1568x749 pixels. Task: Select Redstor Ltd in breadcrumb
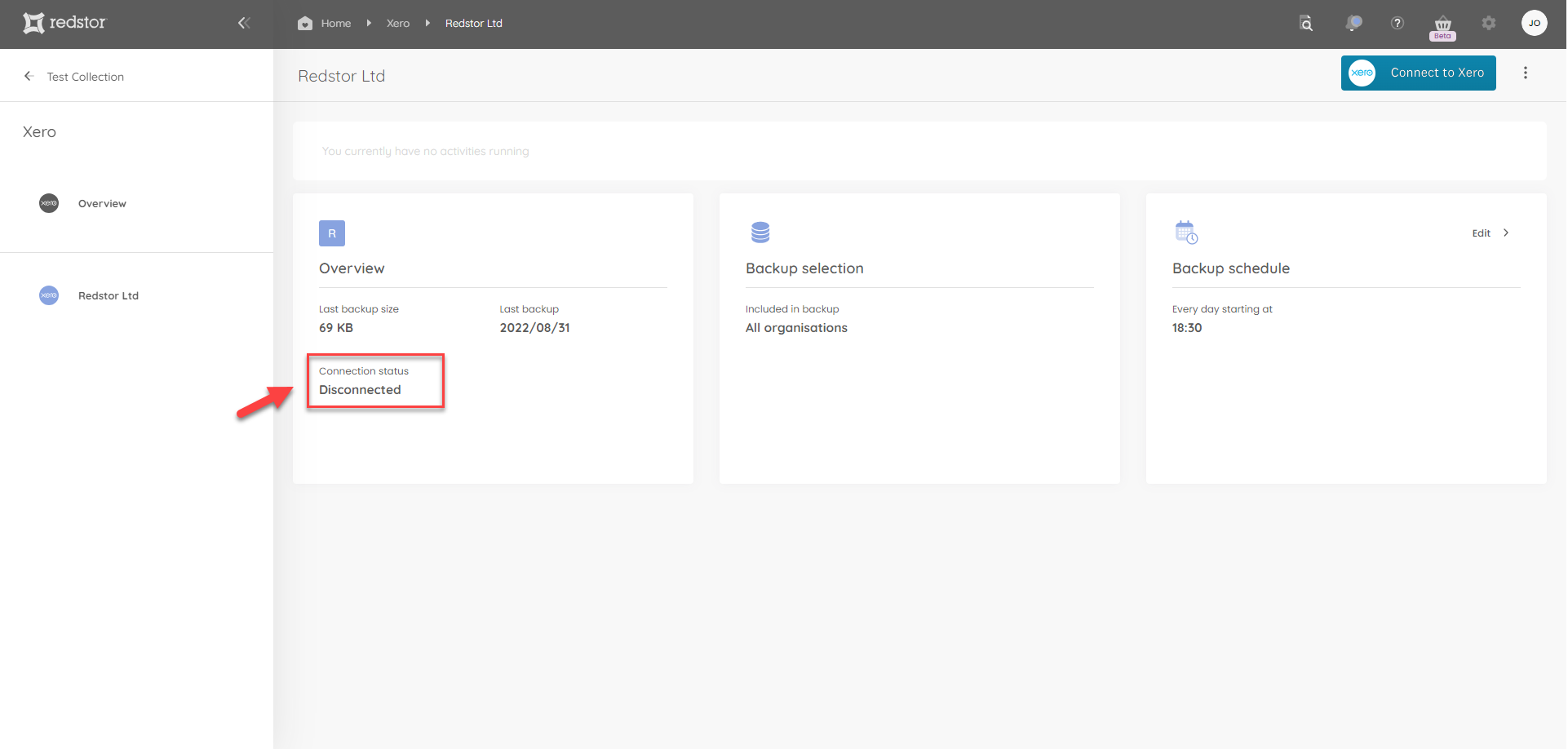[x=474, y=24]
